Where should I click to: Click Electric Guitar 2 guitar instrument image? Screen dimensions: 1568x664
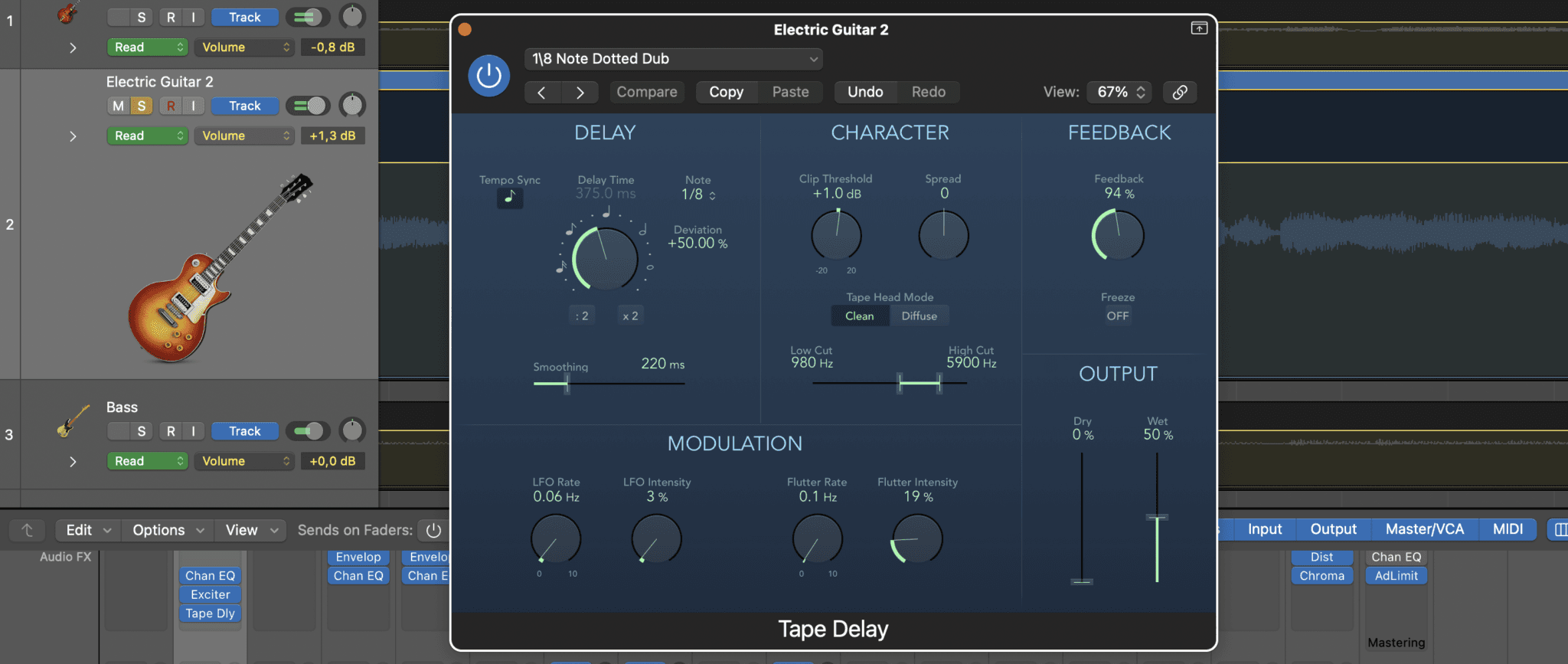pyautogui.click(x=220, y=267)
